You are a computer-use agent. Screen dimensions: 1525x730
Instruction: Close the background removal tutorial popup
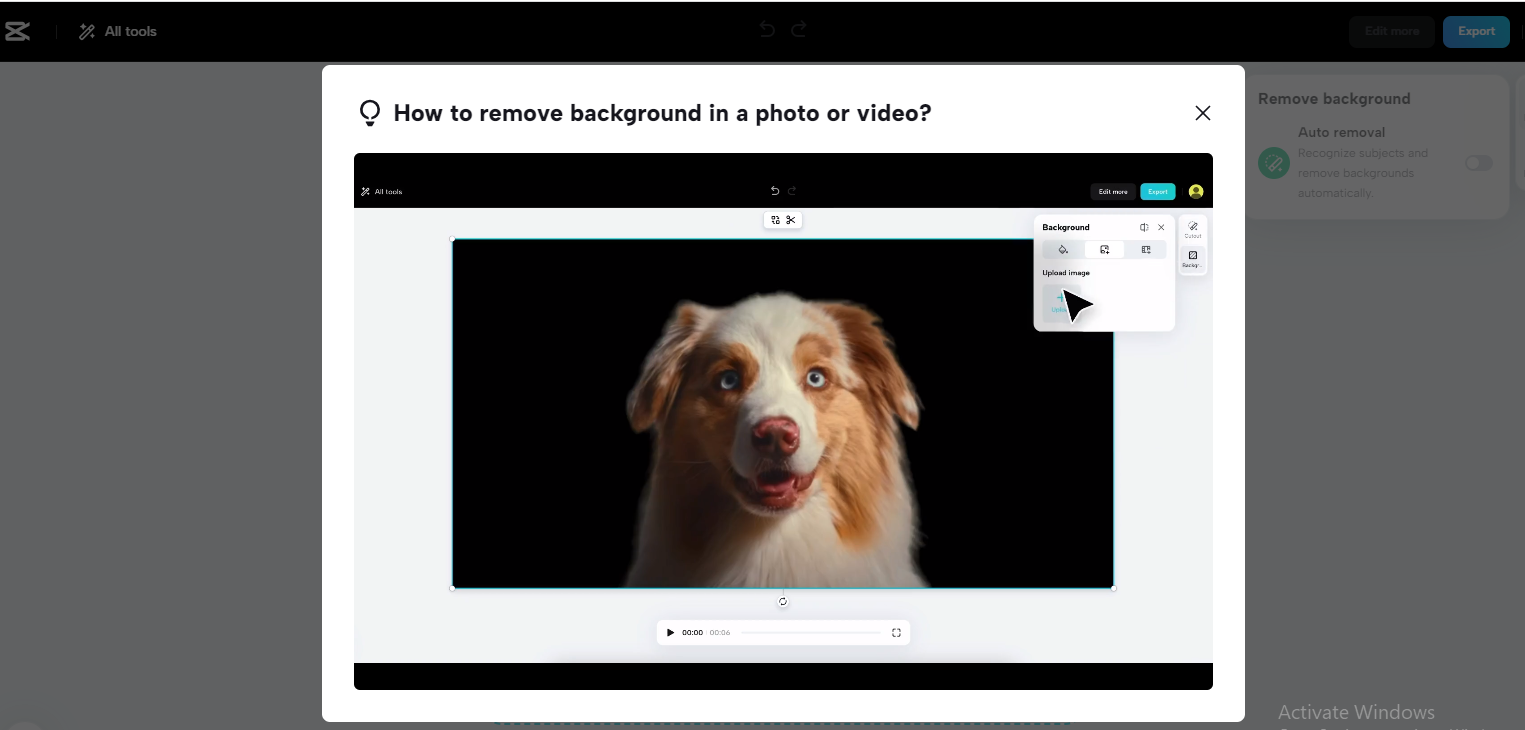click(1203, 112)
